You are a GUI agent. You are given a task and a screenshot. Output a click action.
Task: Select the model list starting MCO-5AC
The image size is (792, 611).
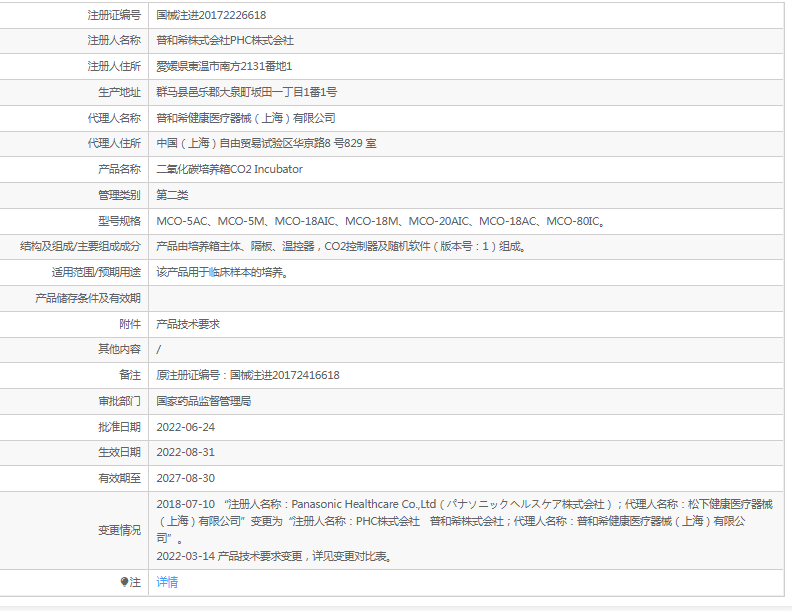coord(381,221)
